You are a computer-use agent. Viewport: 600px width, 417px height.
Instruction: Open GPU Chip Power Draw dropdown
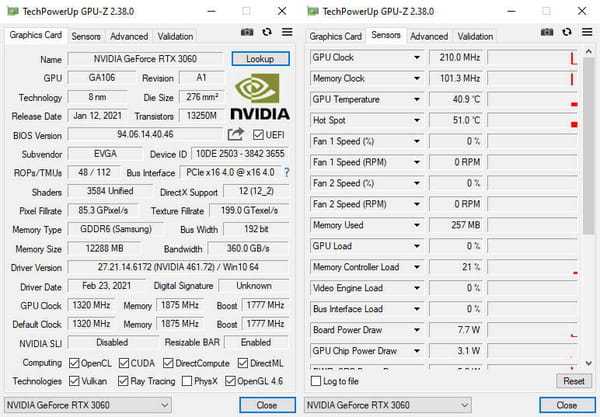(x=417, y=351)
